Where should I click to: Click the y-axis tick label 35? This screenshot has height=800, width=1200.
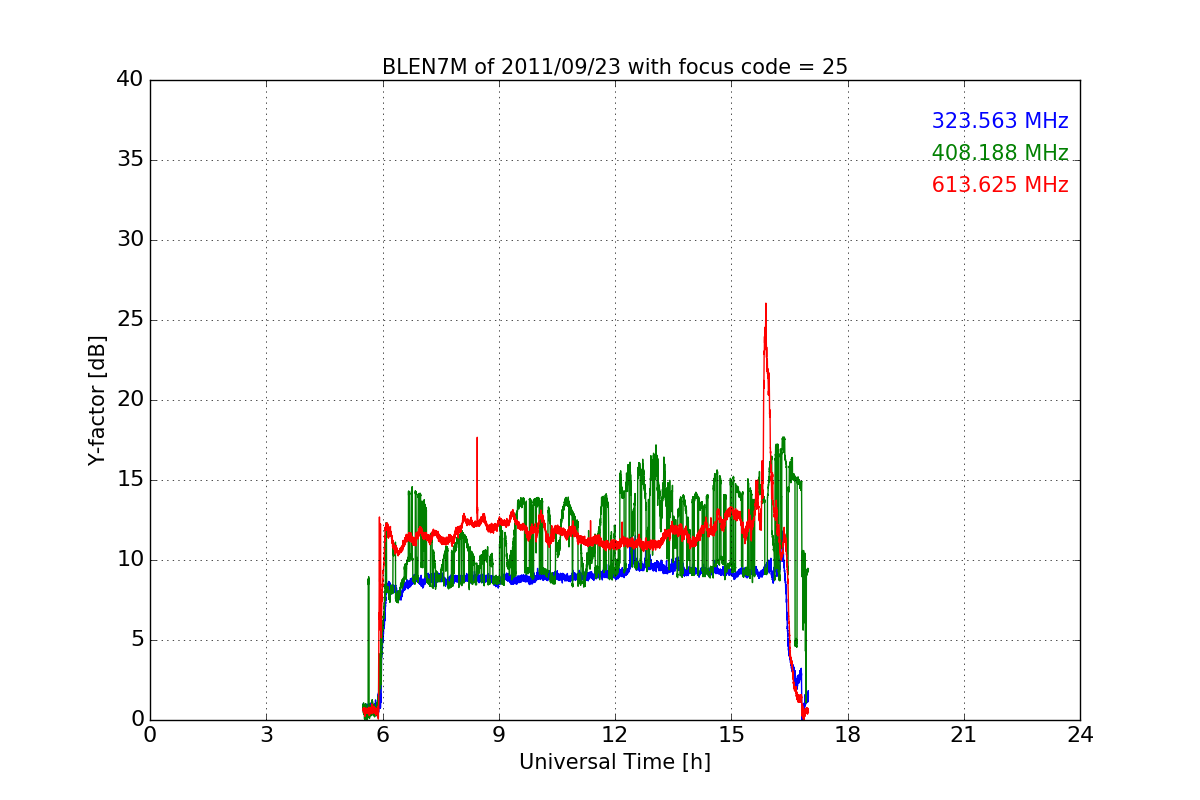point(130,160)
